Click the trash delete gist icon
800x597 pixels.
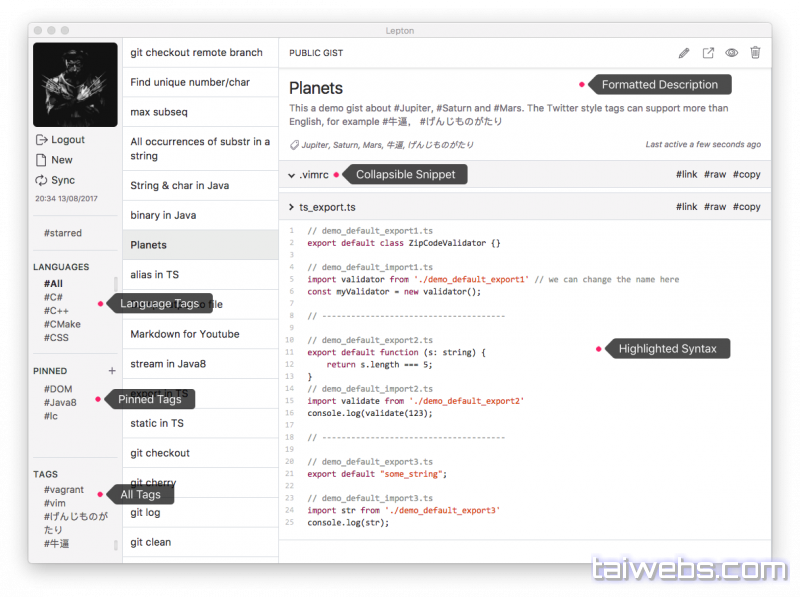point(755,53)
